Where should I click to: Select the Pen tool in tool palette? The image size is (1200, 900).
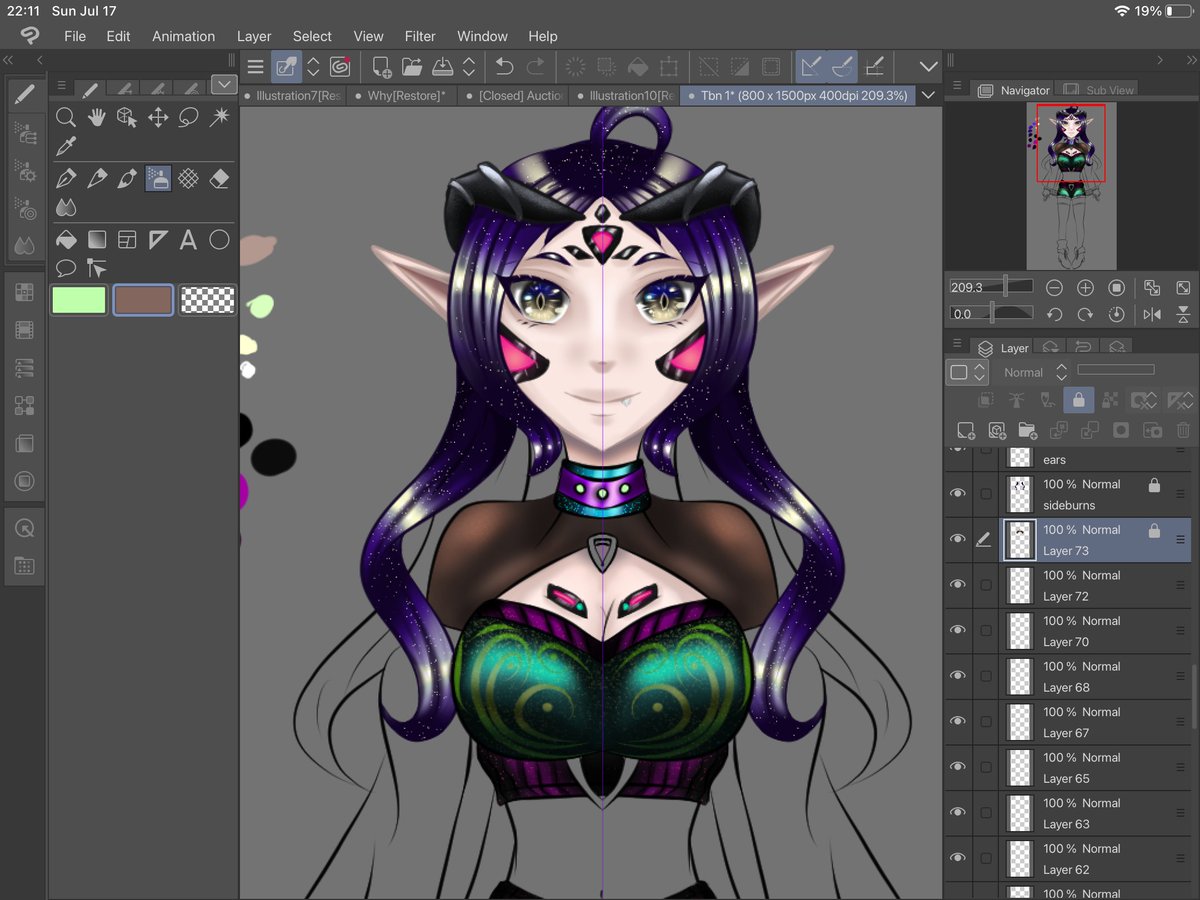tap(65, 179)
